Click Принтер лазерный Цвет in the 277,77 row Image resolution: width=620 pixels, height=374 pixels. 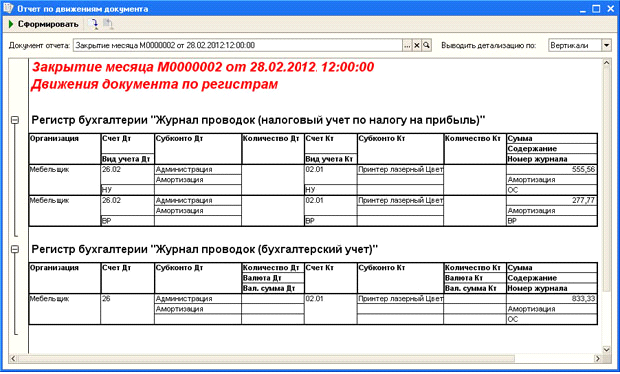point(401,200)
